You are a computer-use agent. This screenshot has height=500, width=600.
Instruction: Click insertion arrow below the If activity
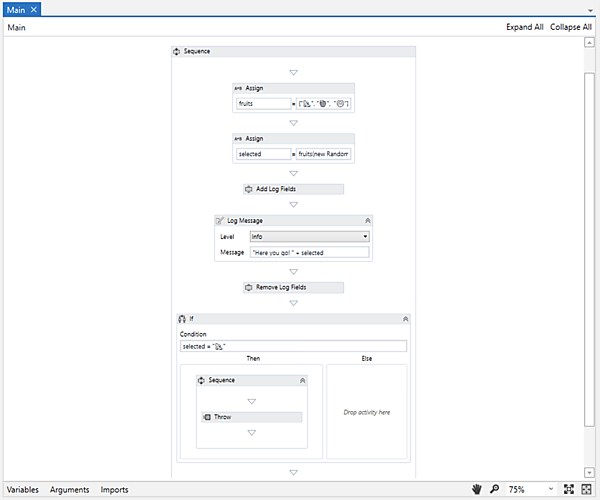293,472
